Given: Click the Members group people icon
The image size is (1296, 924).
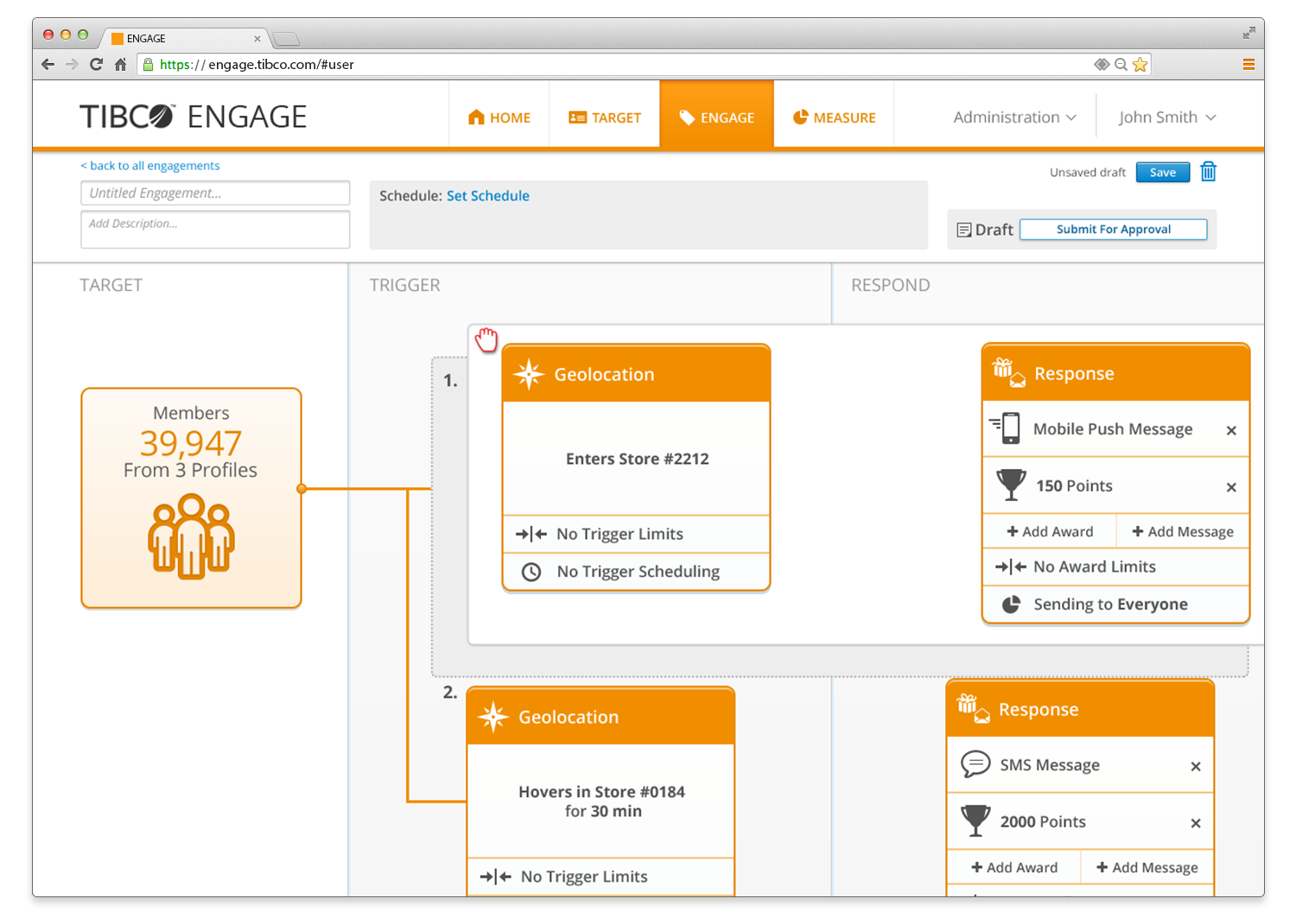Looking at the screenshot, I should pyautogui.click(x=192, y=535).
